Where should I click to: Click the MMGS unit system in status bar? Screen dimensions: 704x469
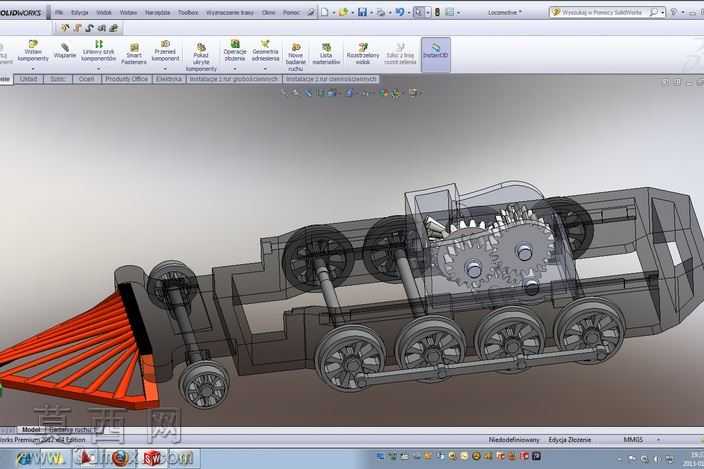[x=633, y=440]
